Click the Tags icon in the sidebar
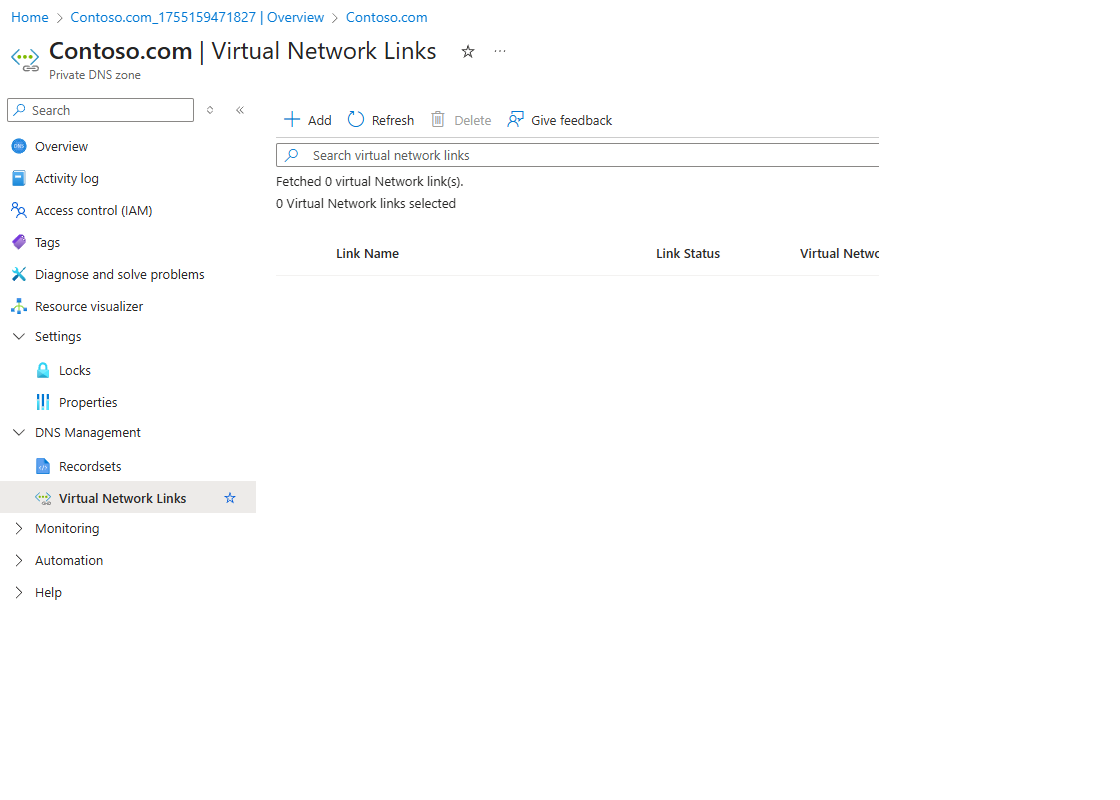Viewport: 1120px width, 800px height. 19,242
